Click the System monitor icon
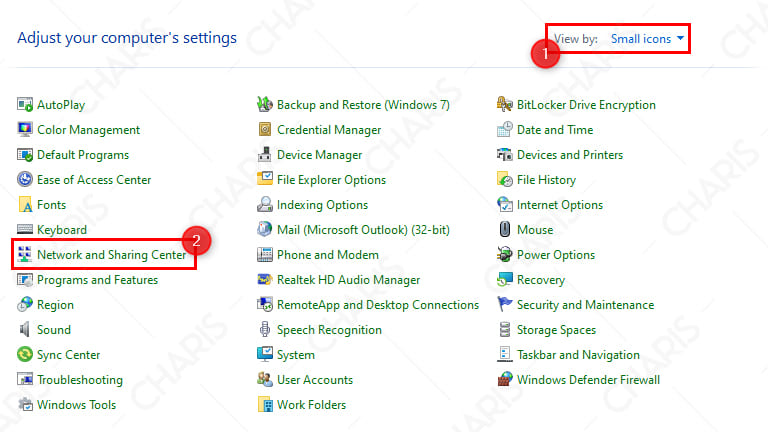 pos(265,354)
